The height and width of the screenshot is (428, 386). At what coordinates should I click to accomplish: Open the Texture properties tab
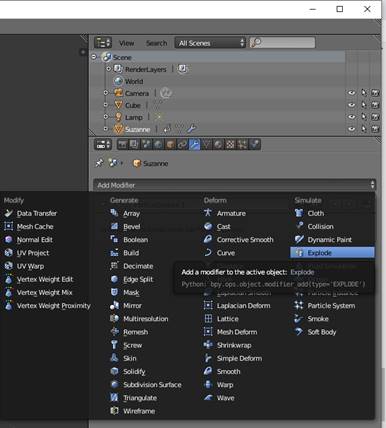pyautogui.click(x=230, y=144)
